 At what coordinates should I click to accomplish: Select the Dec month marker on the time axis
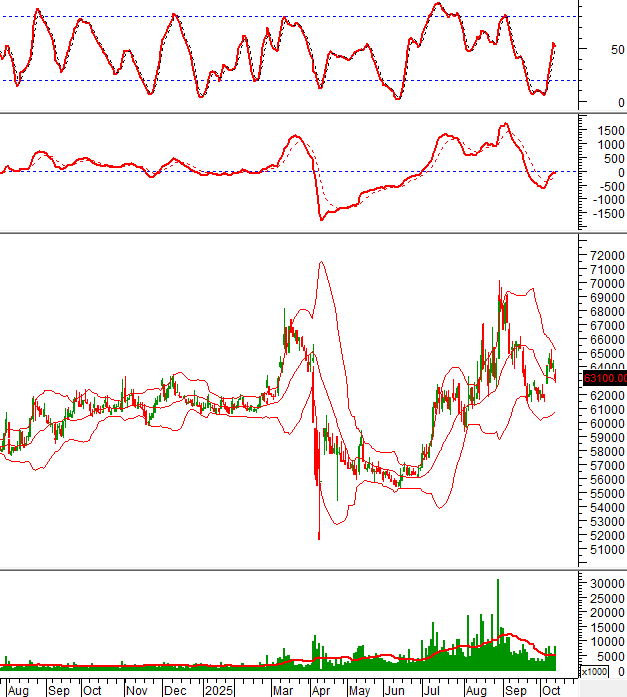click(x=175, y=690)
